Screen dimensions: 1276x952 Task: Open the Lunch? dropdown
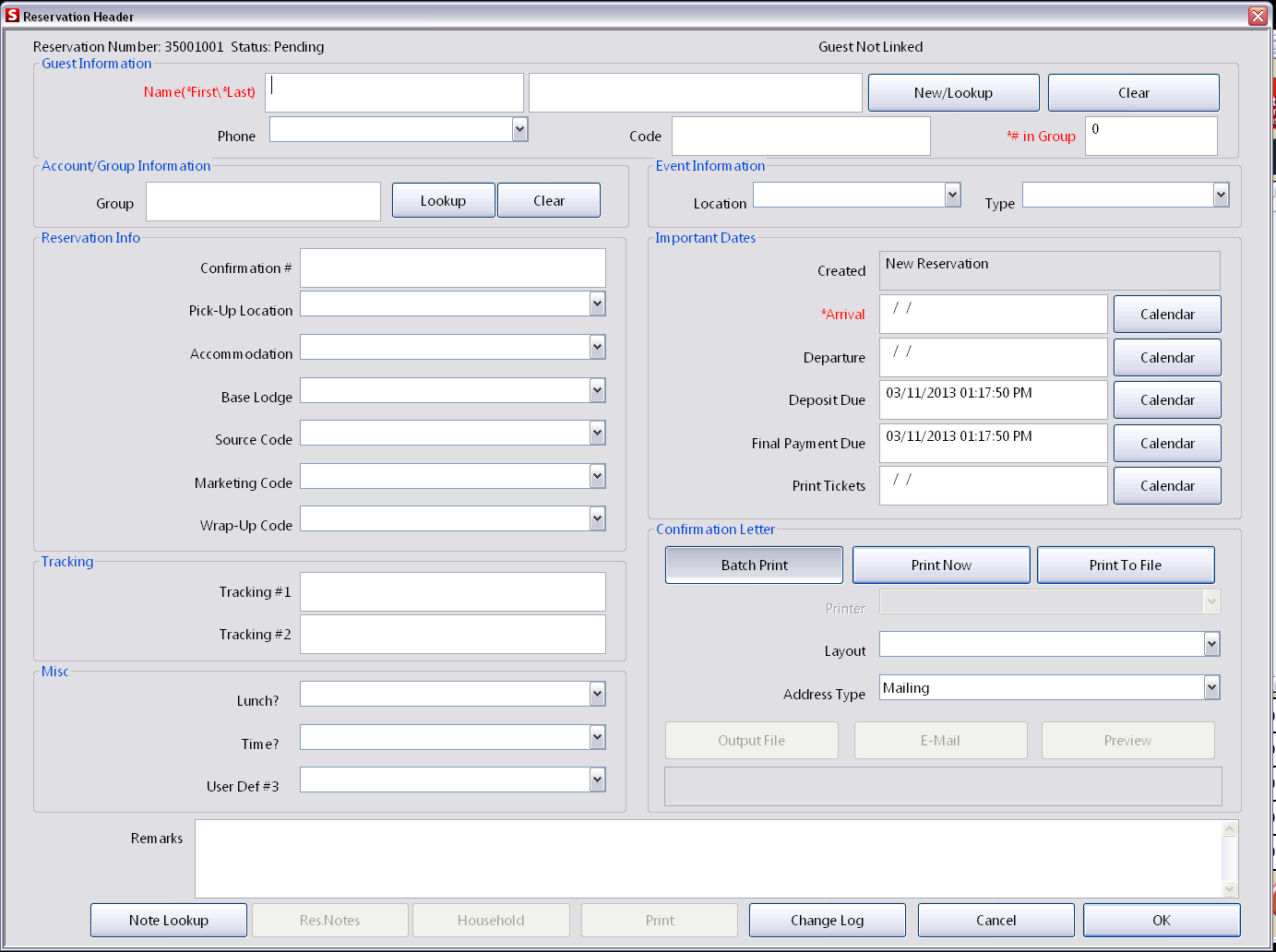coord(598,694)
